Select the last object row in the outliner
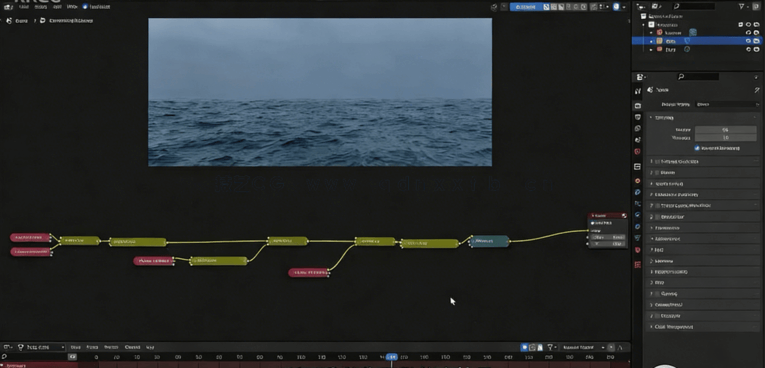Screen dimensions: 765x368 click(697, 49)
